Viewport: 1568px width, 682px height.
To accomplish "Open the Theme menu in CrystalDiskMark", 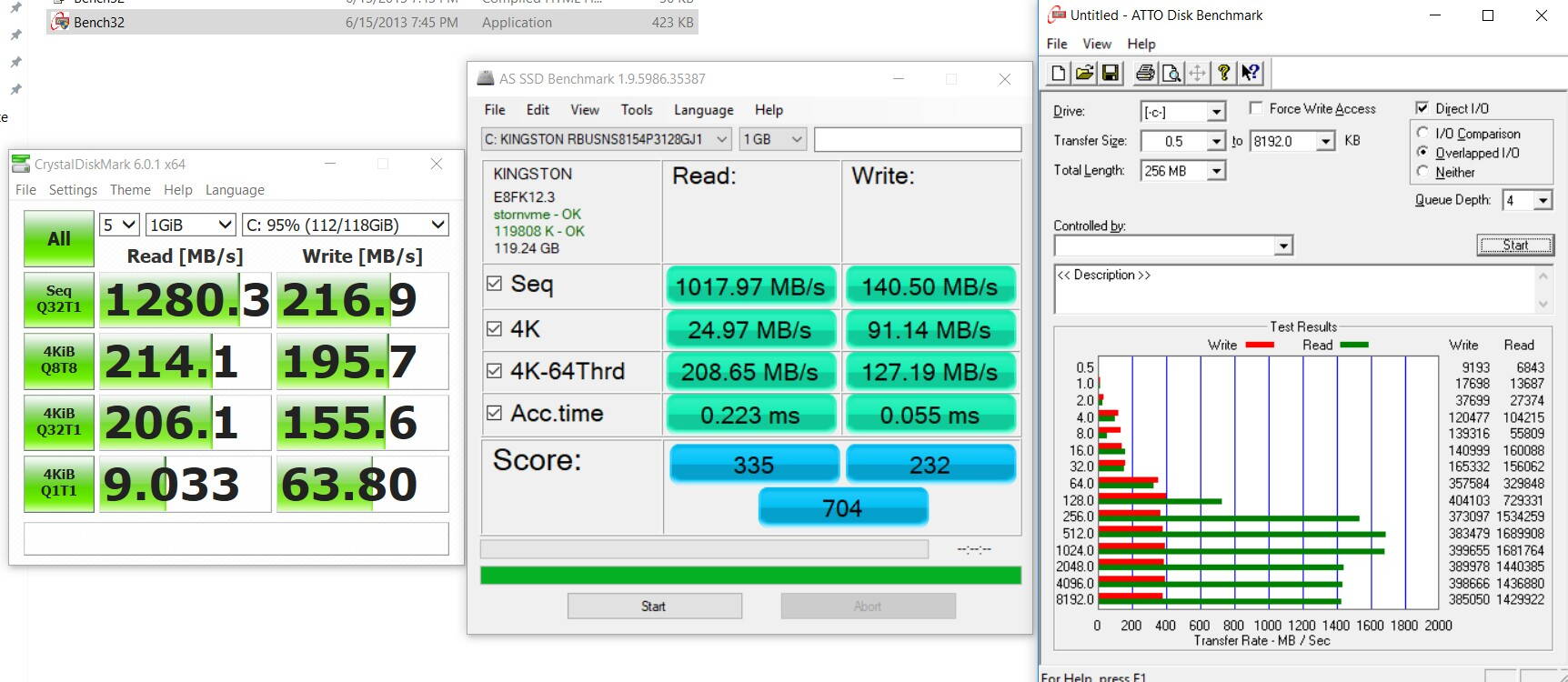I will (x=130, y=190).
